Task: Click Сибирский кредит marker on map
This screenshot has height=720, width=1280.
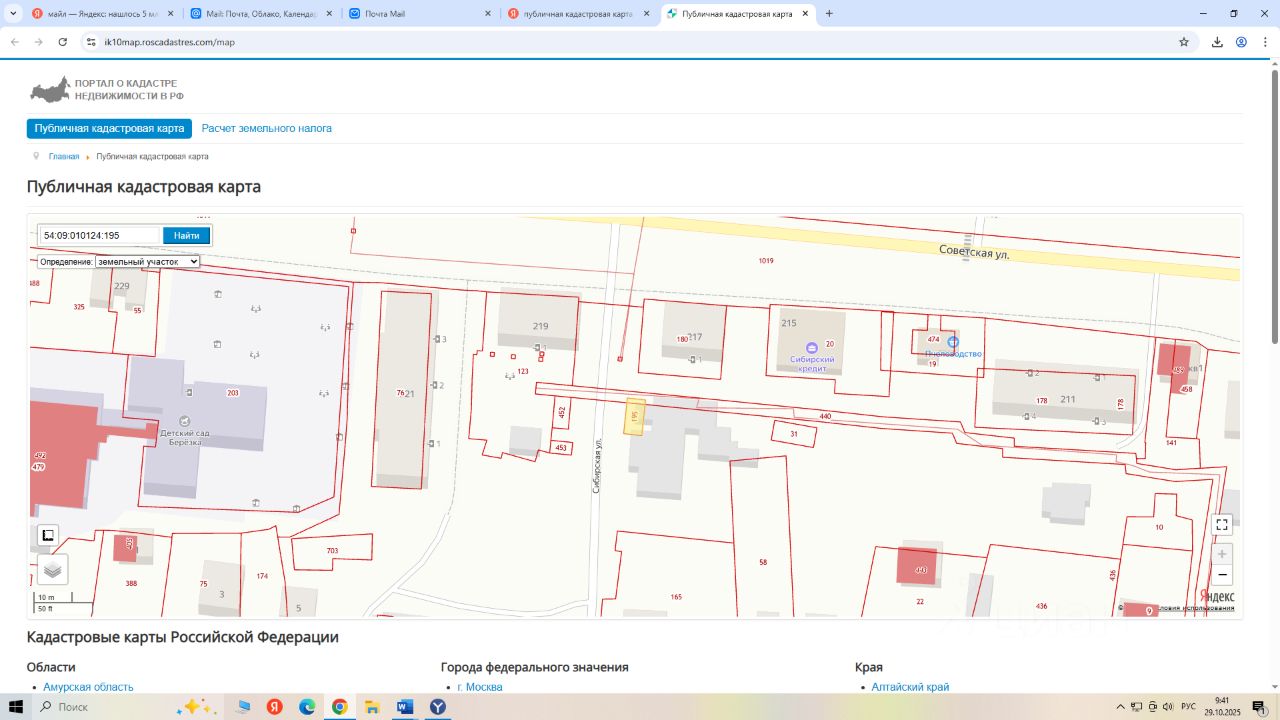Action: point(811,347)
